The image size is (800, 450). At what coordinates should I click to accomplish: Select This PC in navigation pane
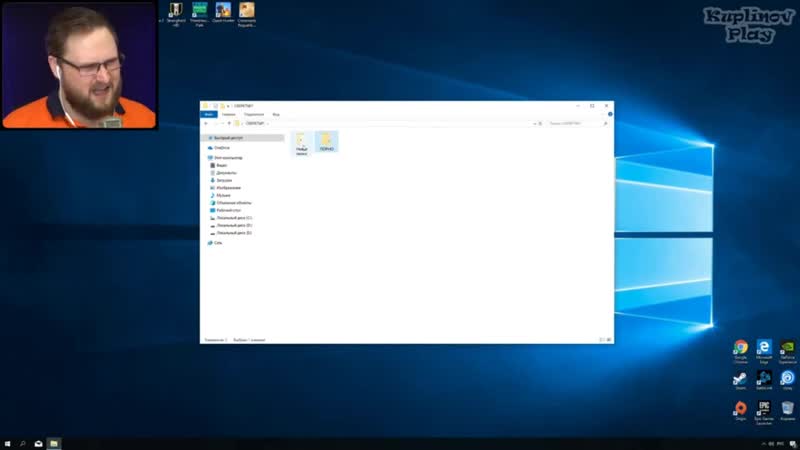click(225, 158)
